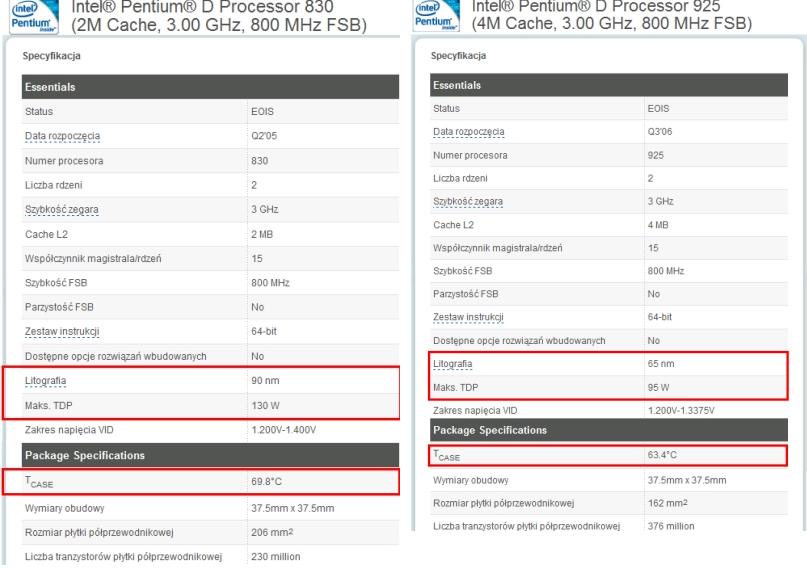Click the Essentials header in the 830 table
Image resolution: width=807 pixels, height=568 pixels.
click(x=210, y=87)
